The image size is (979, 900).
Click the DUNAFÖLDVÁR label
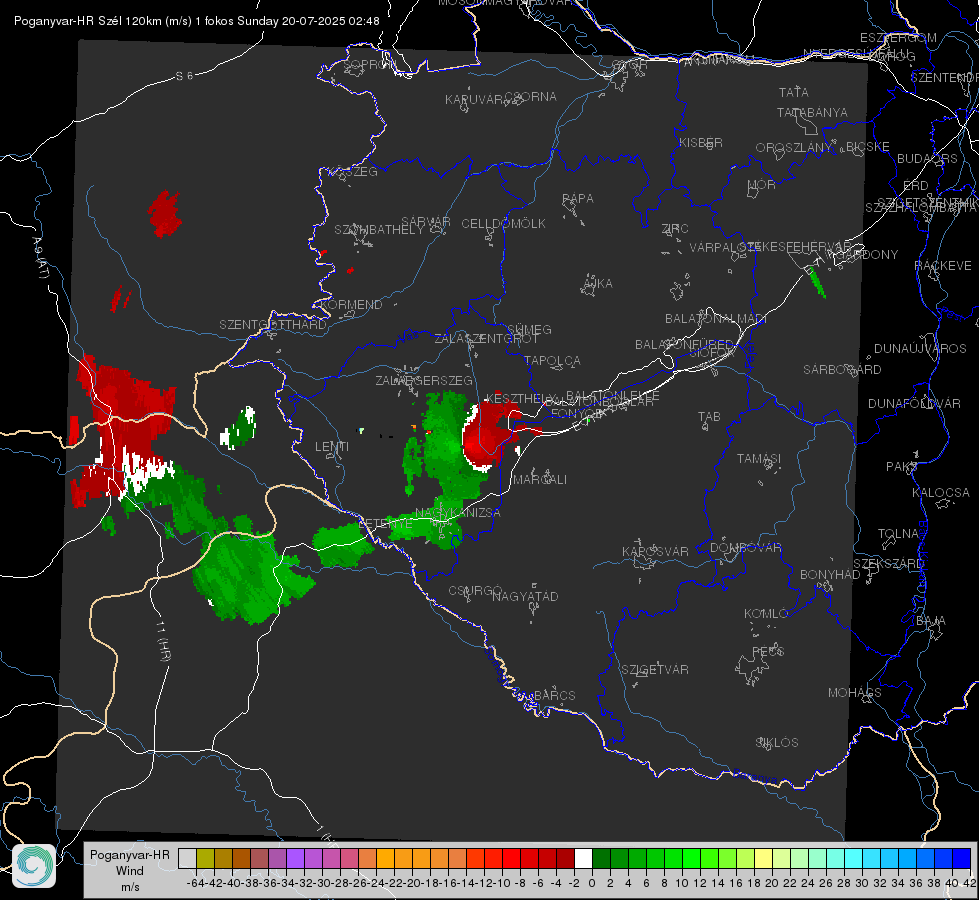point(914,403)
